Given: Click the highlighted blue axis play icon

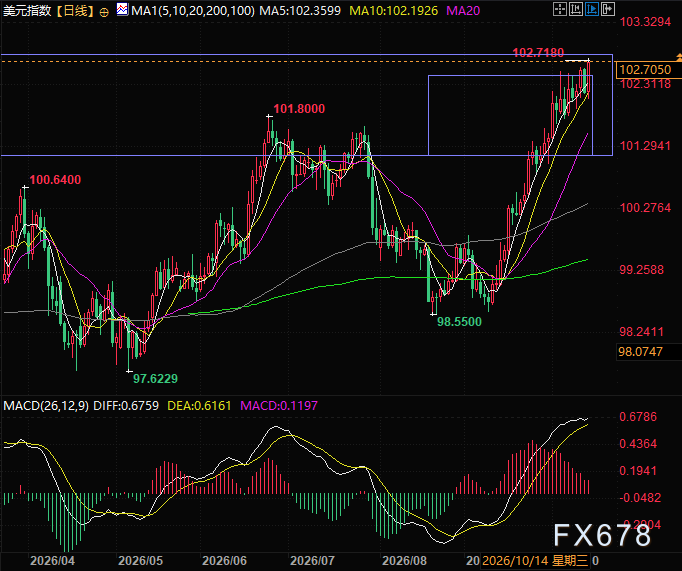Looking at the screenshot, I should (x=592, y=9).
